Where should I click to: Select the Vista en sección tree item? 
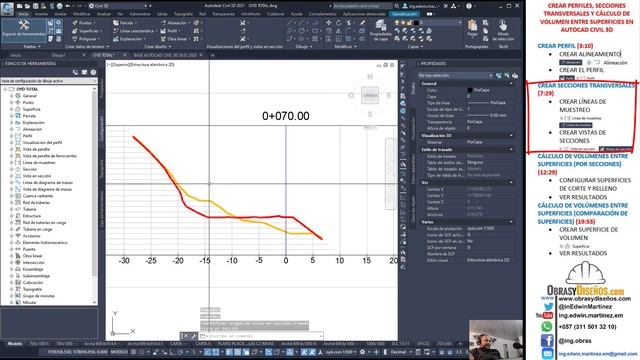[x=37, y=176]
